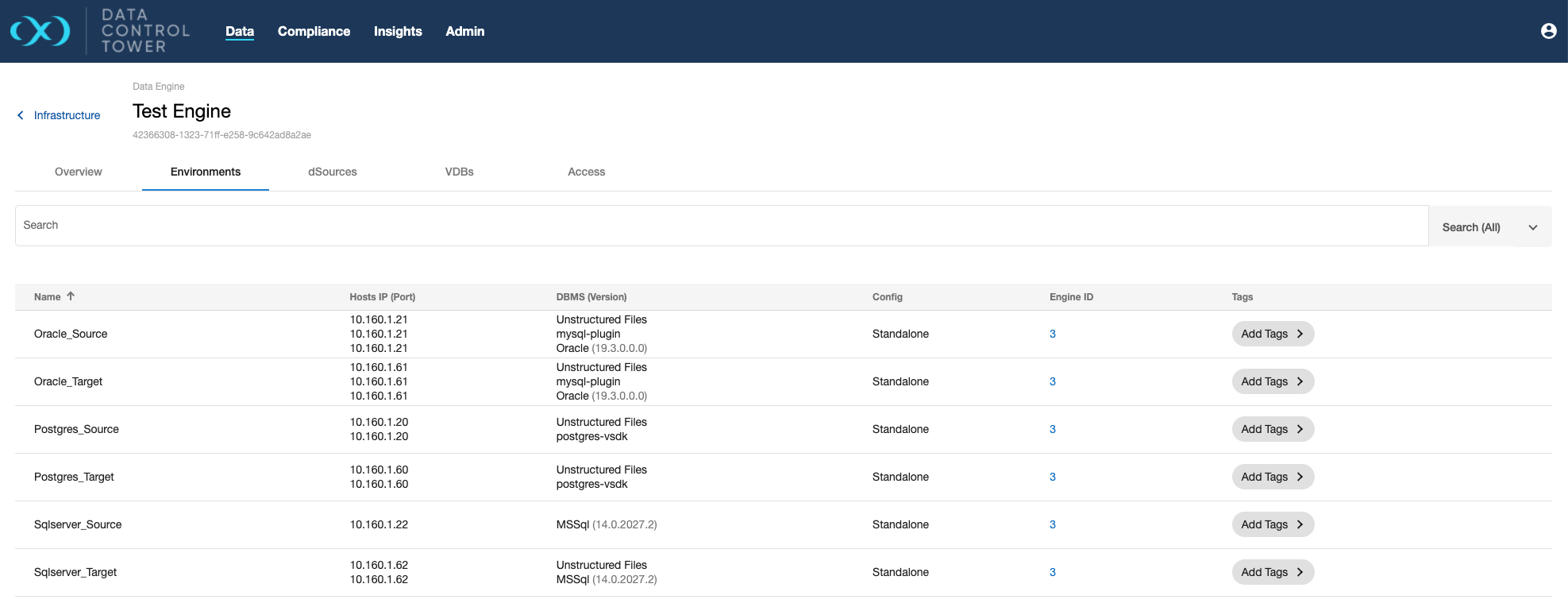
Task: Add tags to Oracle_Target environment
Action: coord(1272,381)
